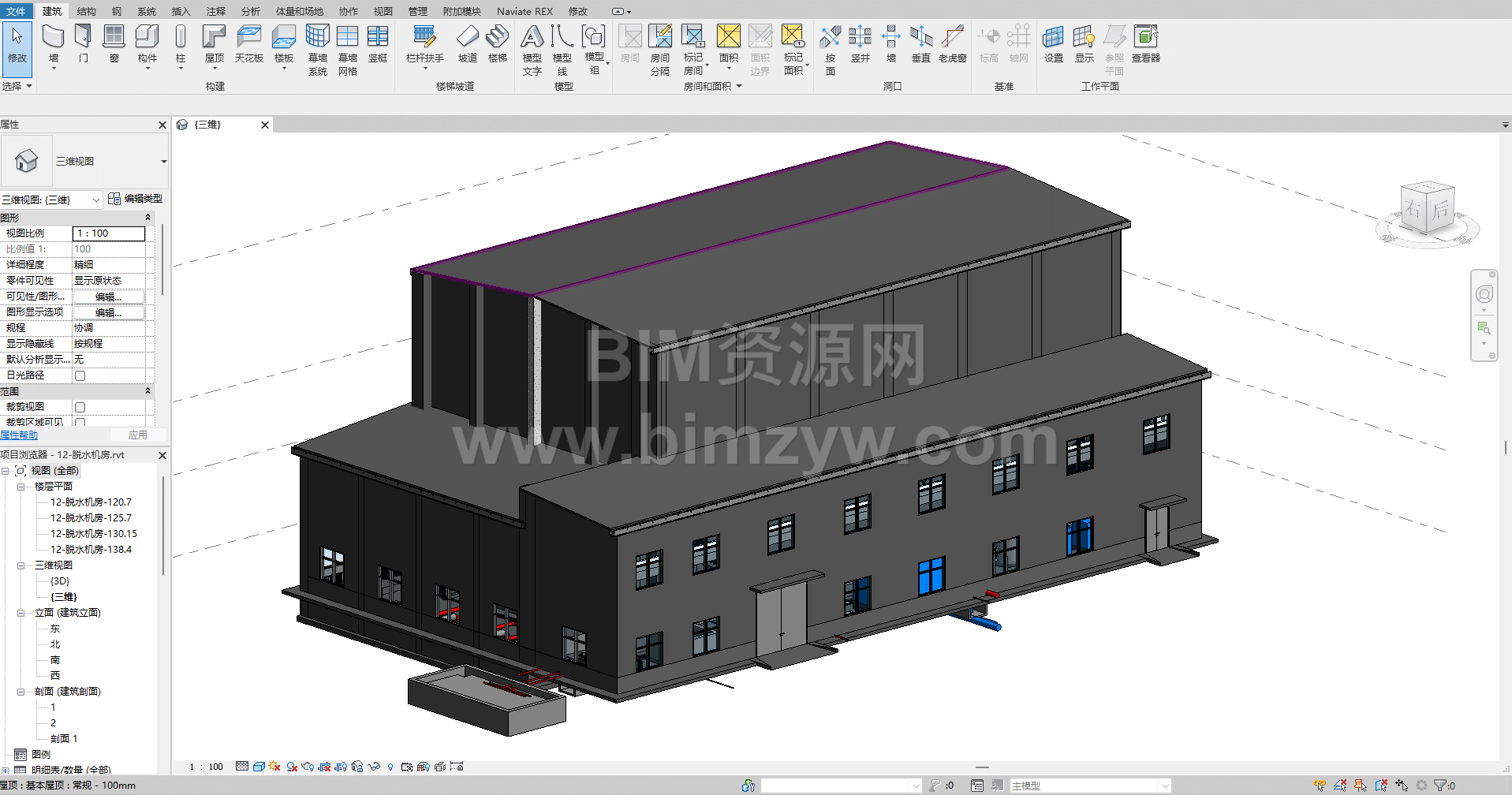1512x795 pixels.
Task: Open the 南 elevation view
Action: pos(55,660)
